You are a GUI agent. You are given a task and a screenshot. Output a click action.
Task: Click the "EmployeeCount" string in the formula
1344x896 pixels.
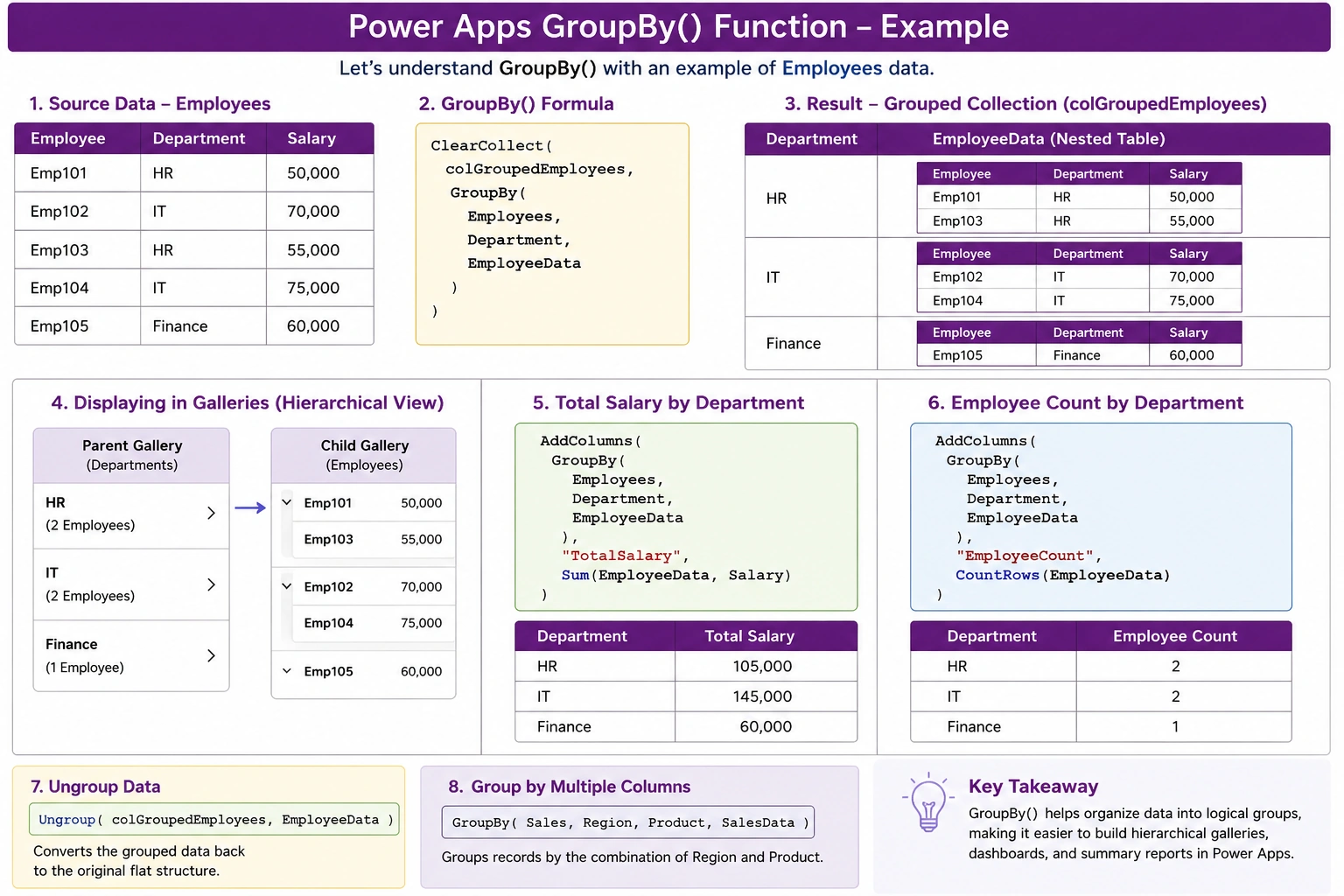click(1025, 556)
